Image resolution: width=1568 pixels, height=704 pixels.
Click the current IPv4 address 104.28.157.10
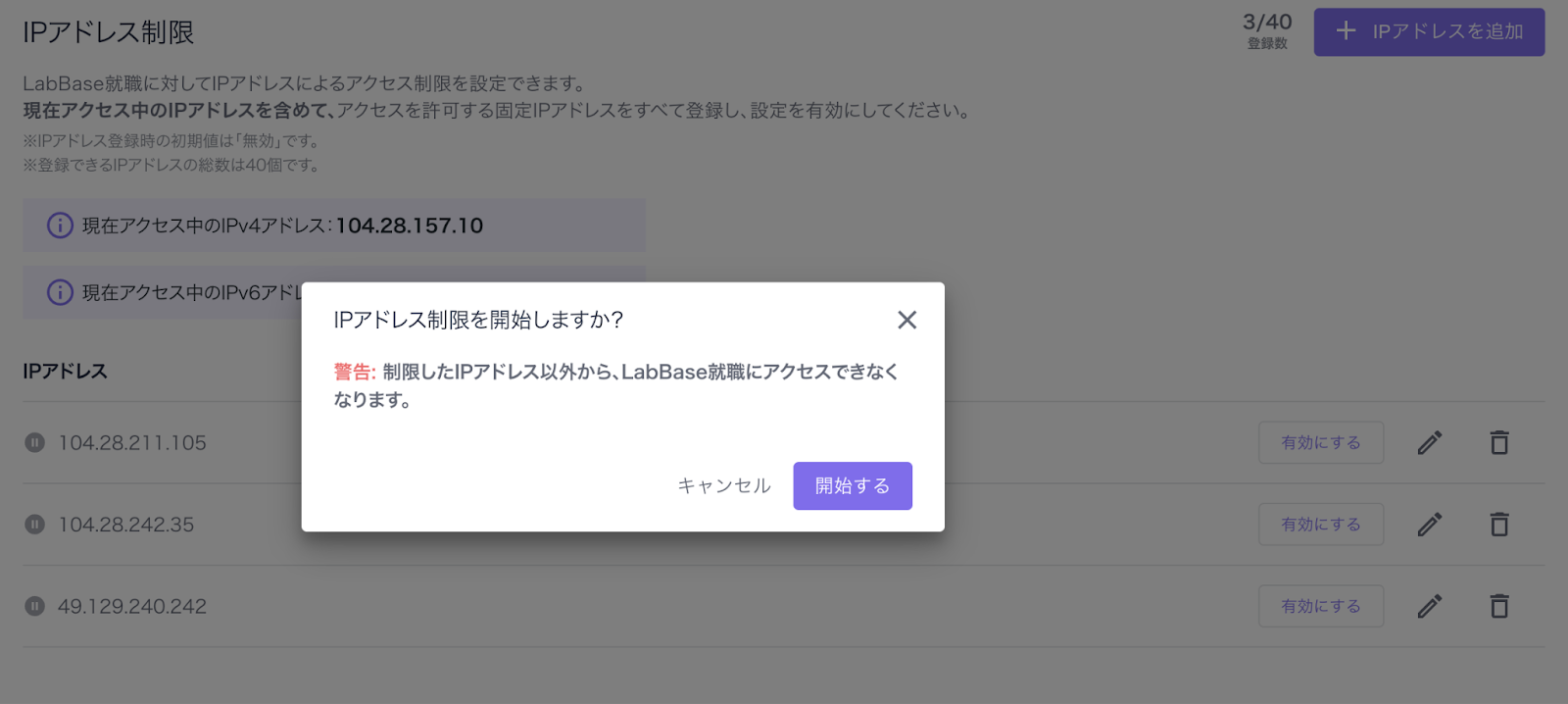(x=410, y=226)
